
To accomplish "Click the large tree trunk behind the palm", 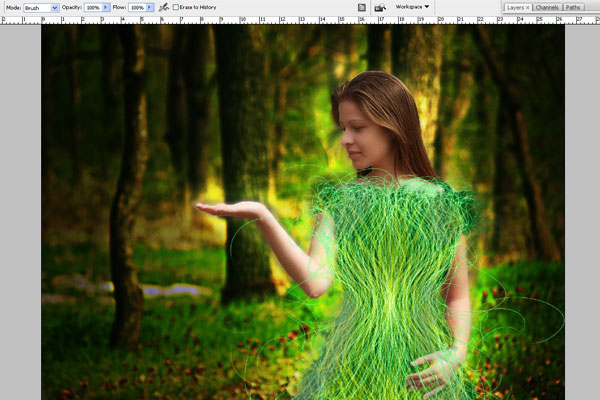I will [244, 150].
